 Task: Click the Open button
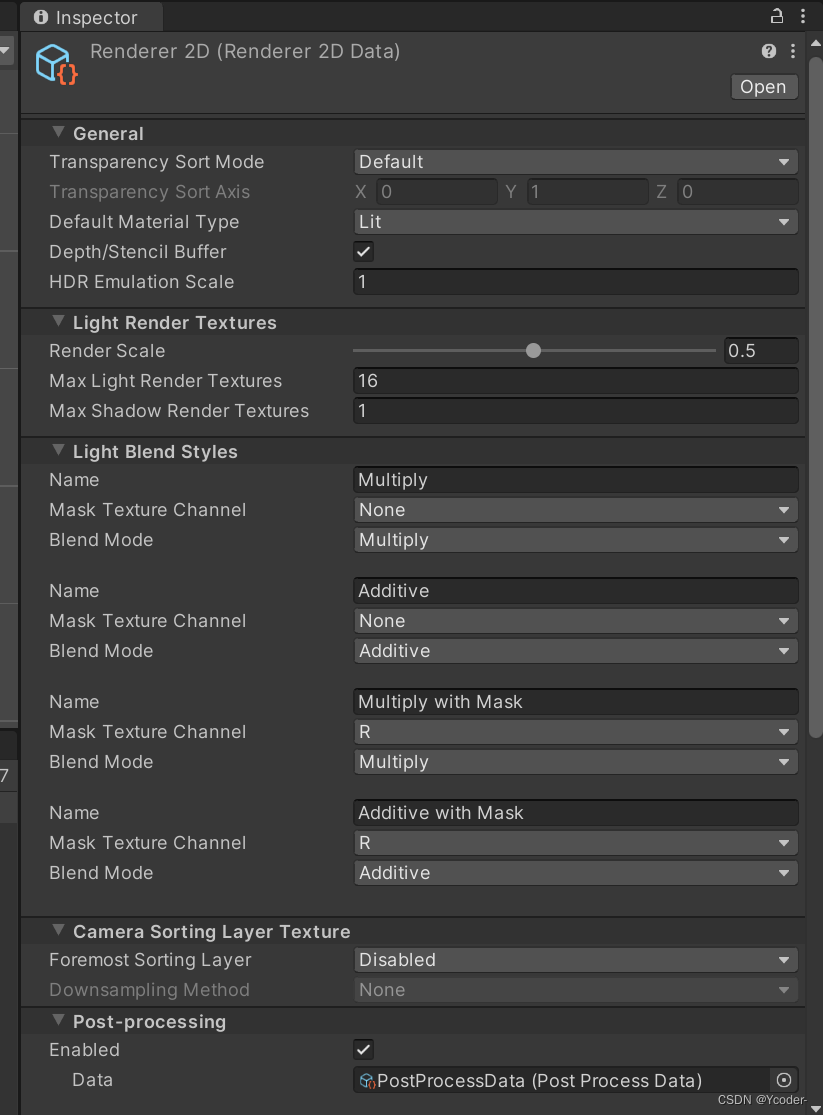(x=763, y=87)
